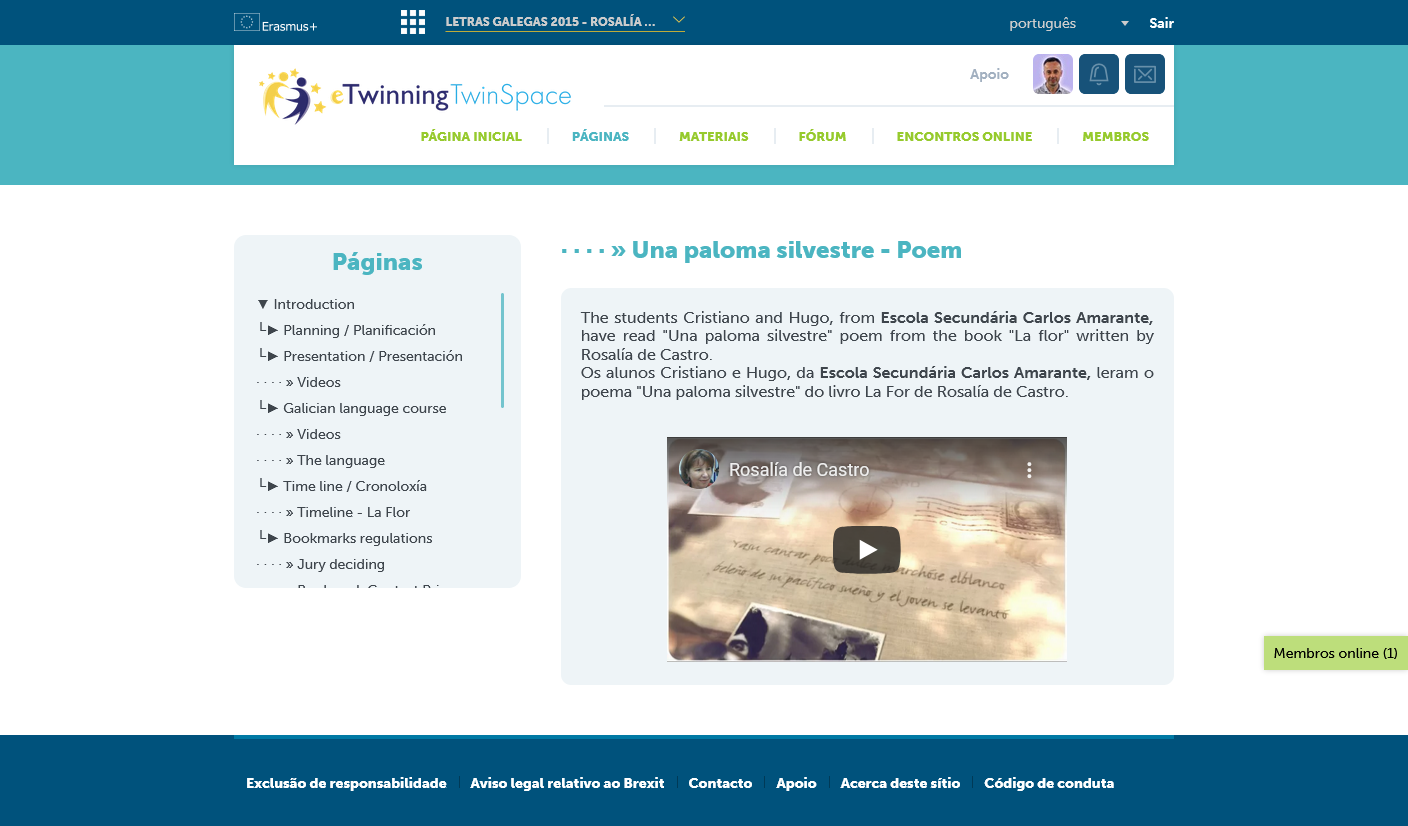This screenshot has width=1408, height=826.
Task: Open the mailbox envelope icon
Action: [1145, 74]
